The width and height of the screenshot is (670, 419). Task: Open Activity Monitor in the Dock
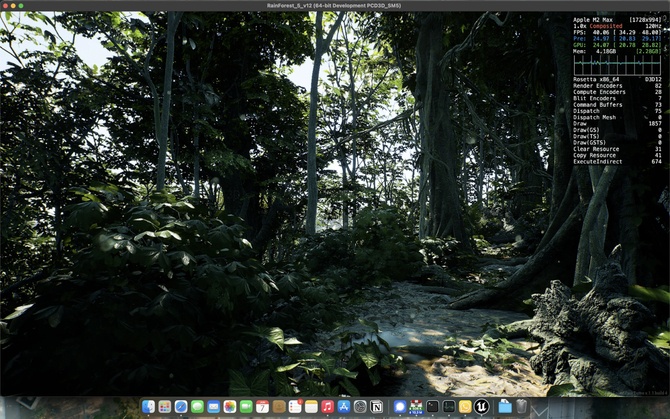pyautogui.click(x=449, y=407)
